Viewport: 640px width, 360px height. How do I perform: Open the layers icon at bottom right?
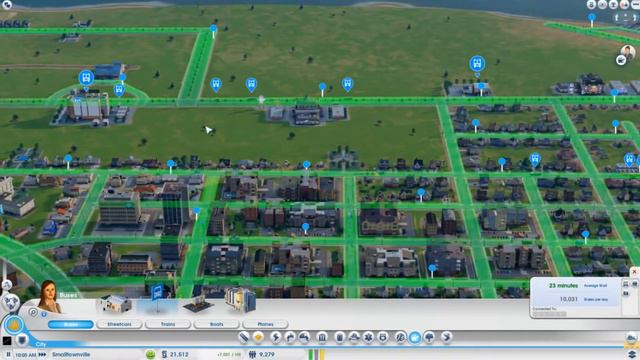[x=632, y=354]
